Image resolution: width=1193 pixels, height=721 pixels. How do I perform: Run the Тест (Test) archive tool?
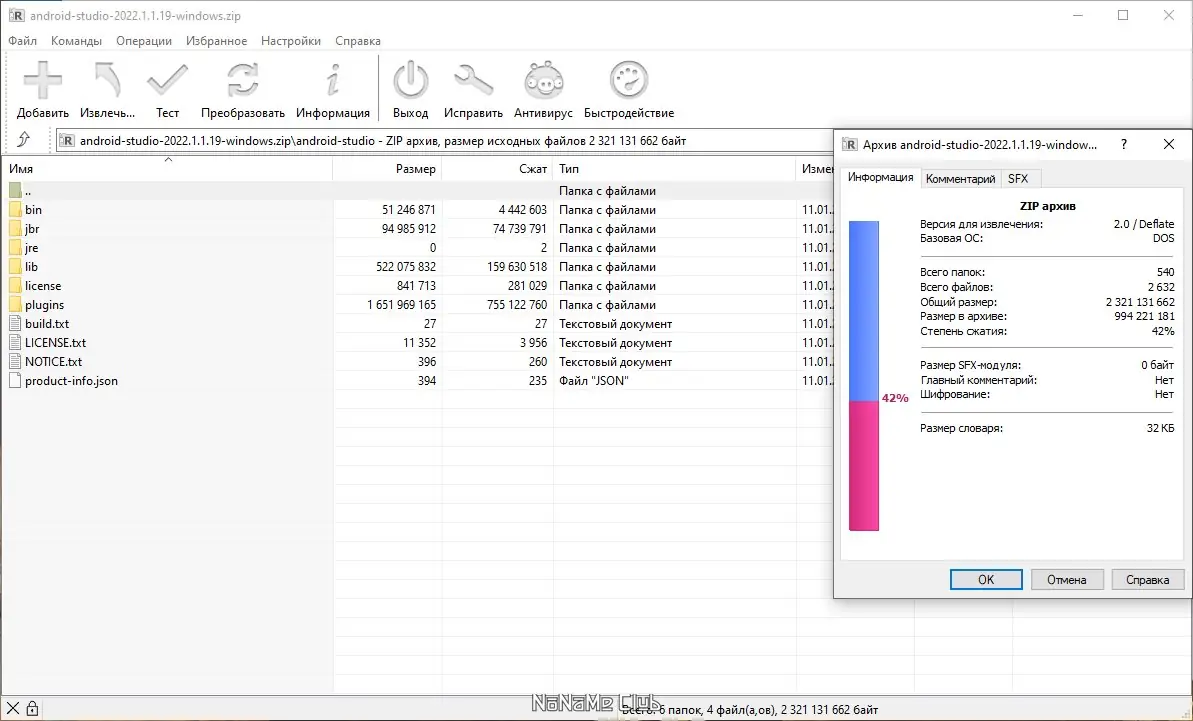[167, 85]
